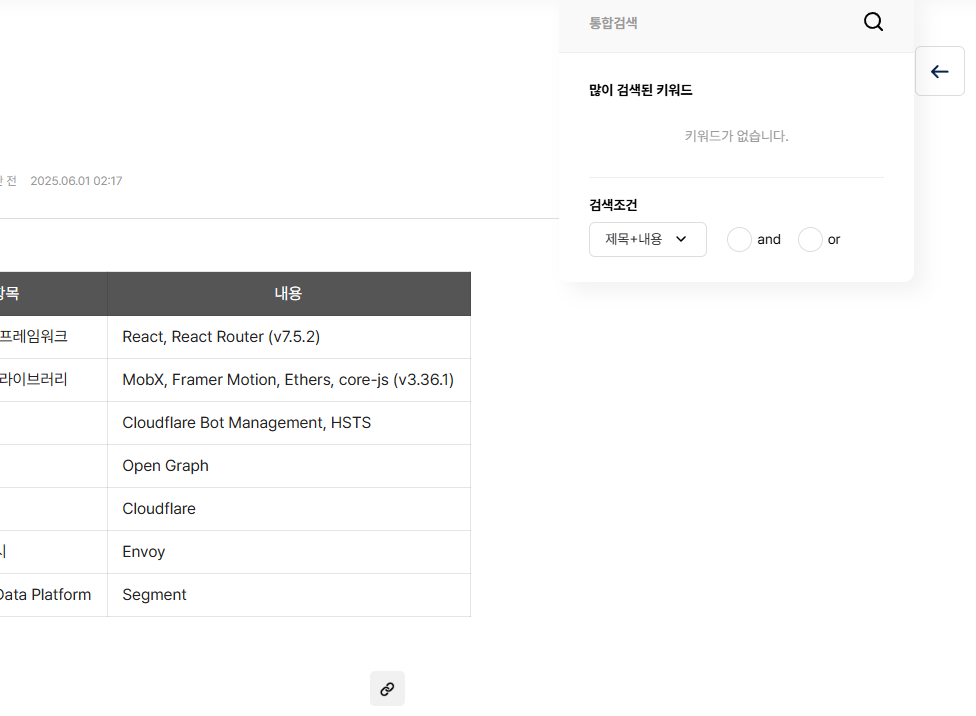
Task: Click the 'Envoy' table cell
Action: (x=289, y=552)
